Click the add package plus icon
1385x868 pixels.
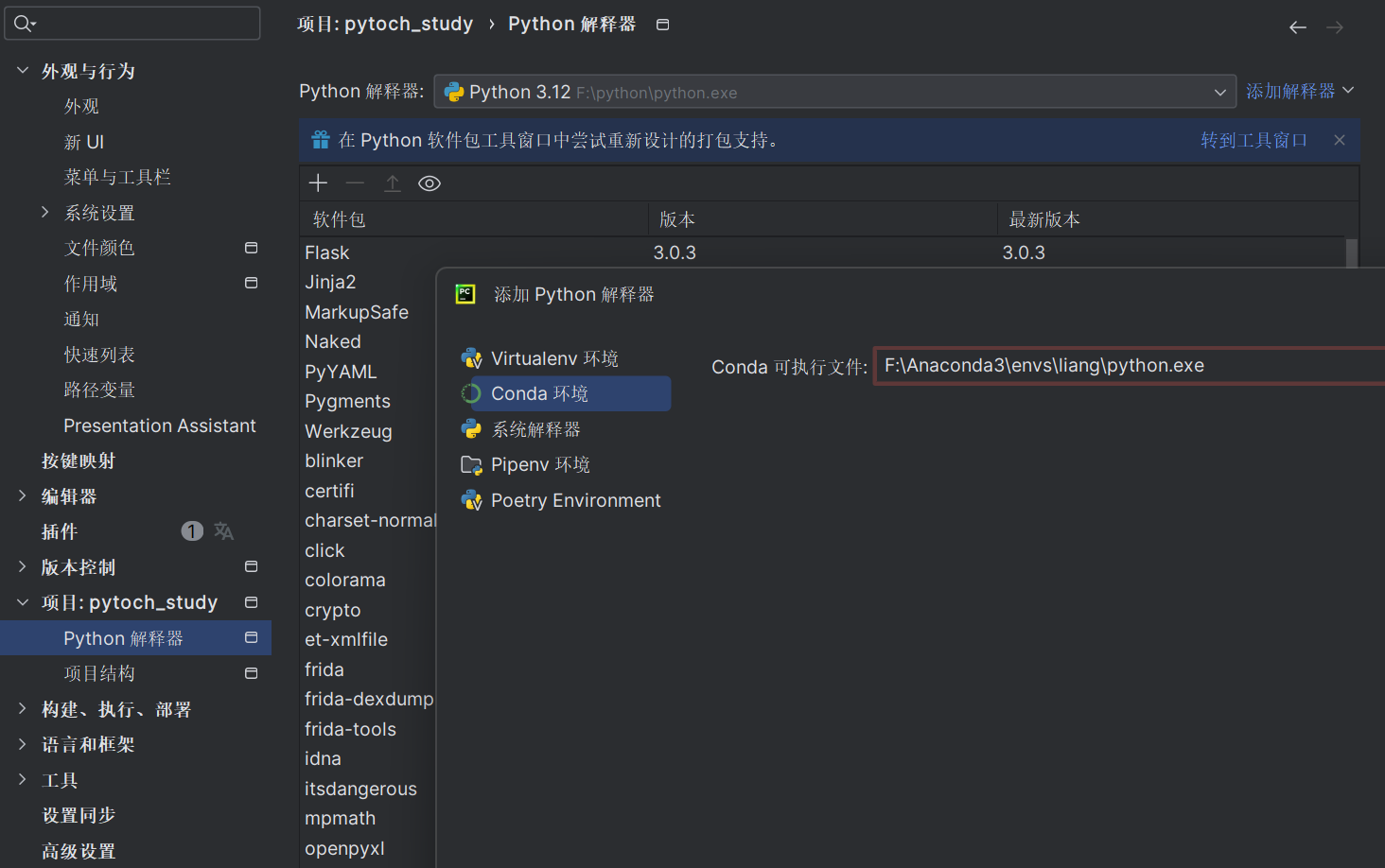[x=318, y=183]
